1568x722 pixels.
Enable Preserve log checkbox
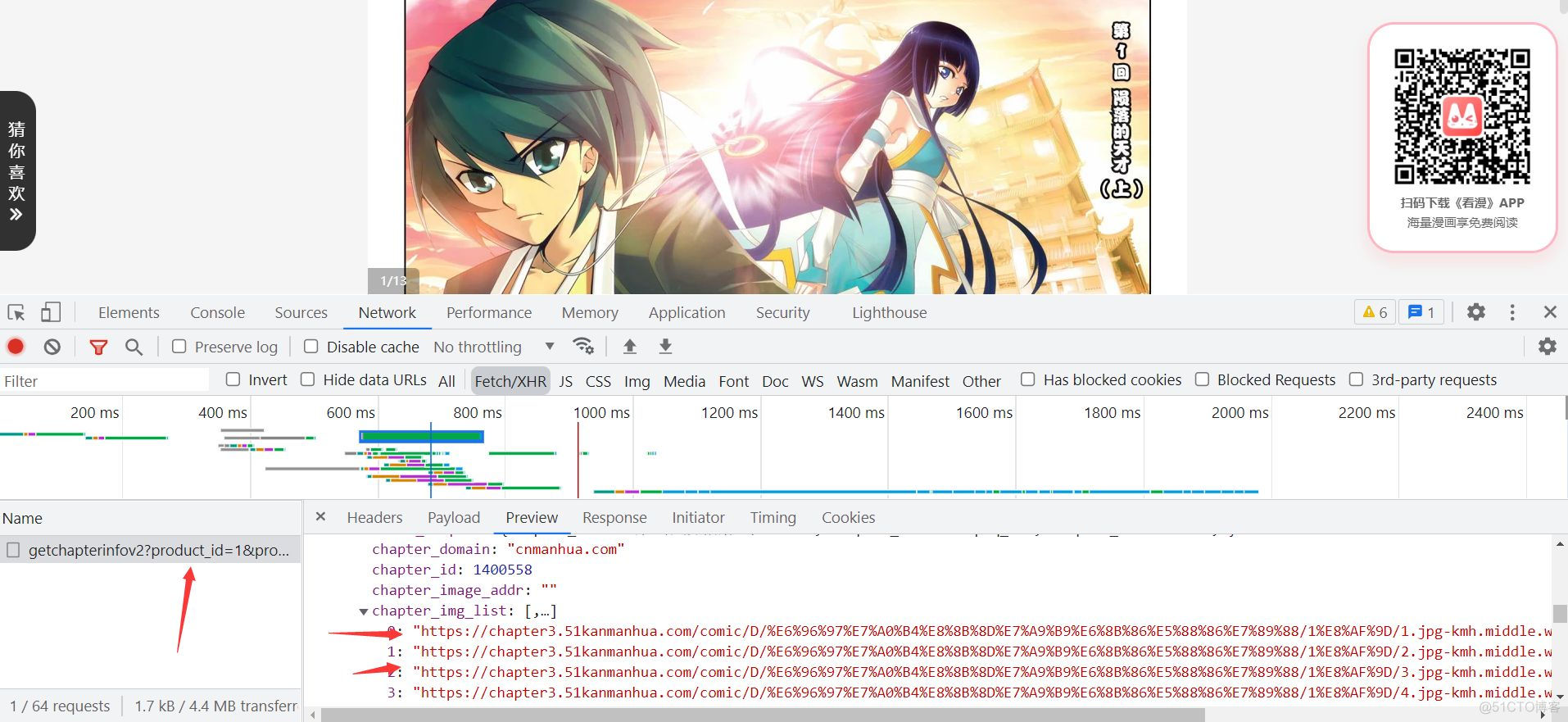click(x=179, y=347)
